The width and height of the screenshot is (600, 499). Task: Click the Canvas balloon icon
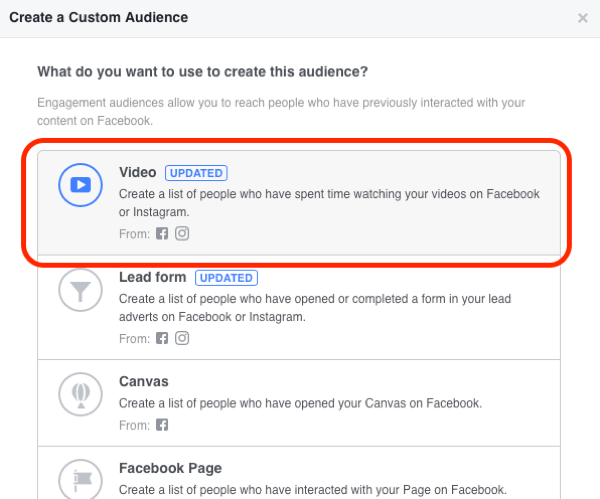(80, 394)
